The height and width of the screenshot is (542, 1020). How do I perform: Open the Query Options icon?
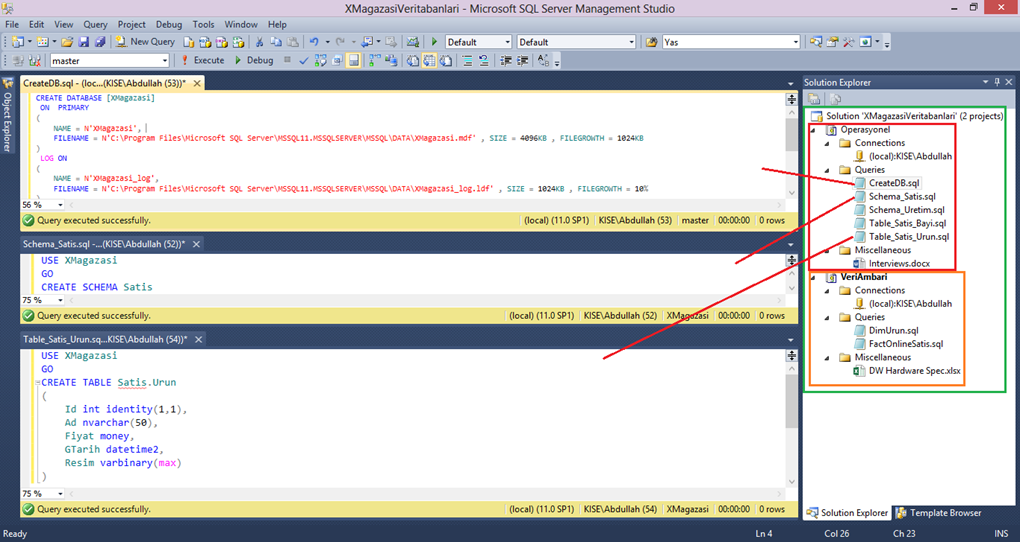pyautogui.click(x=337, y=61)
